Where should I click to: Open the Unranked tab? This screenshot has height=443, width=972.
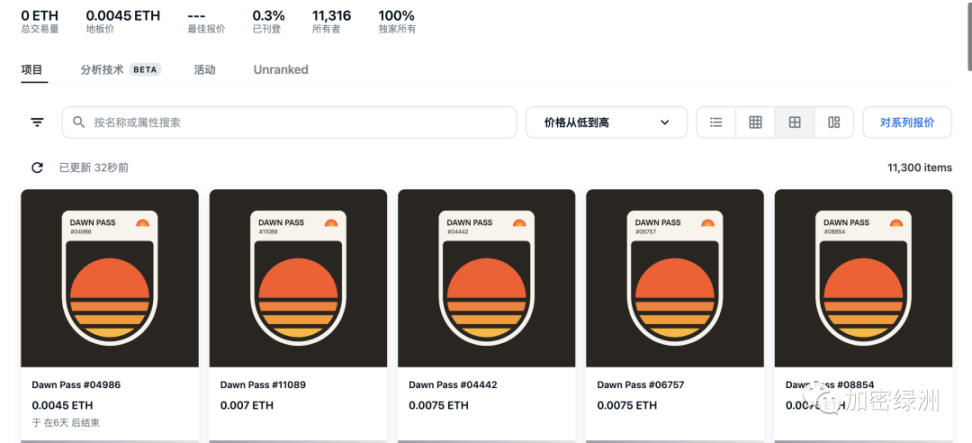click(281, 70)
